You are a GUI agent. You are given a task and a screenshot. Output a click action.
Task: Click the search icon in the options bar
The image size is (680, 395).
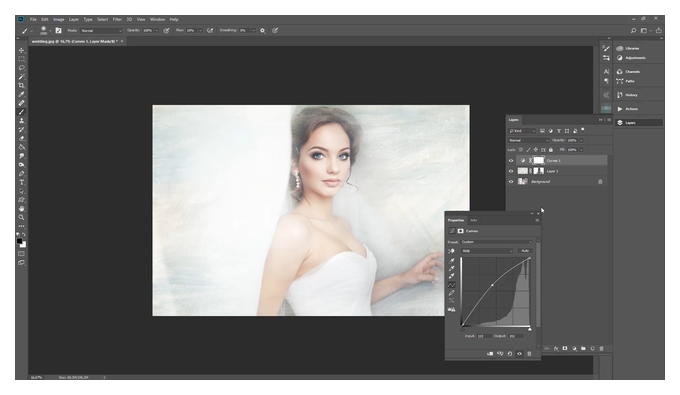coord(633,30)
